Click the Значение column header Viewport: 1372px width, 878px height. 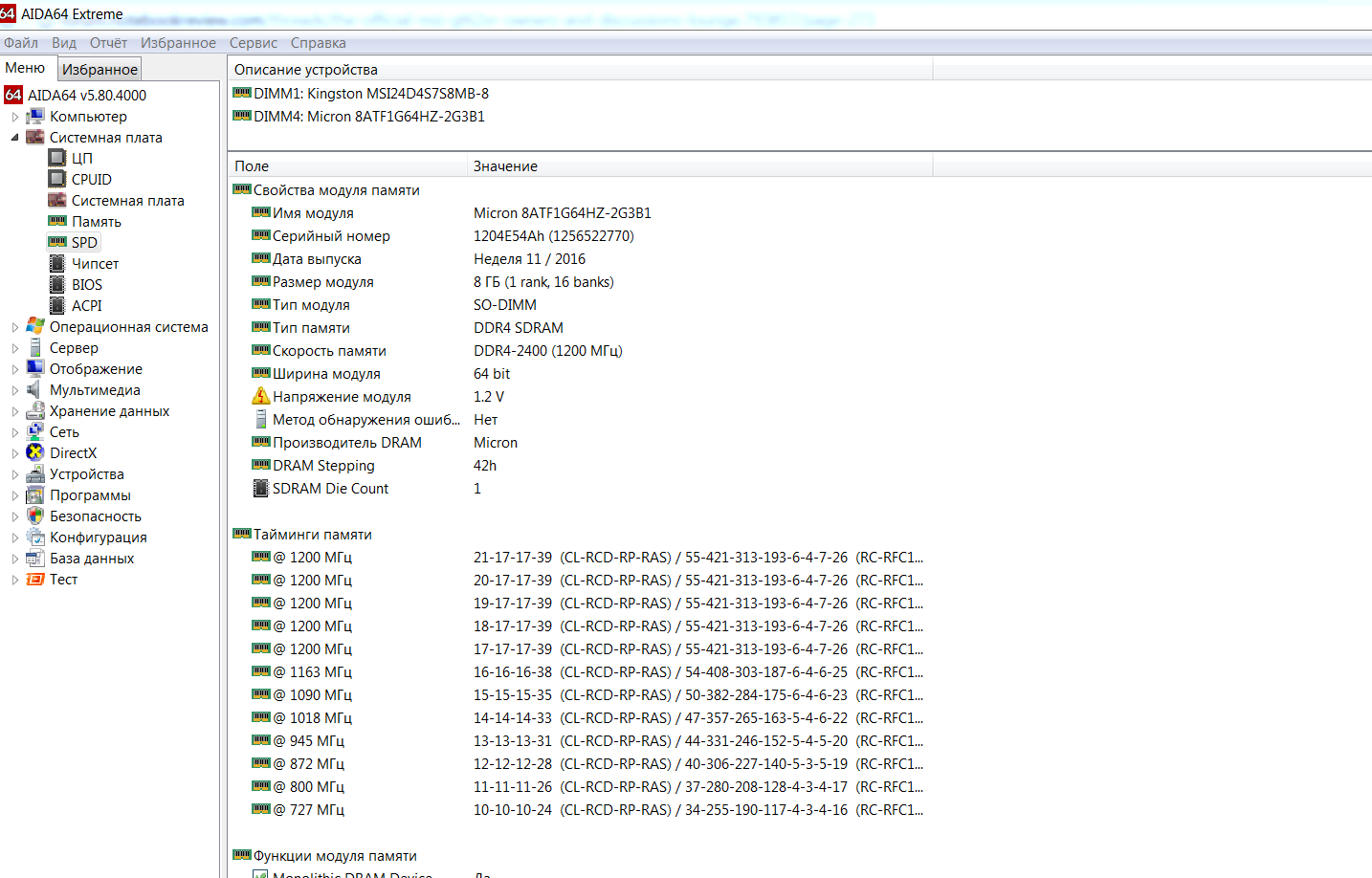pyautogui.click(x=699, y=165)
